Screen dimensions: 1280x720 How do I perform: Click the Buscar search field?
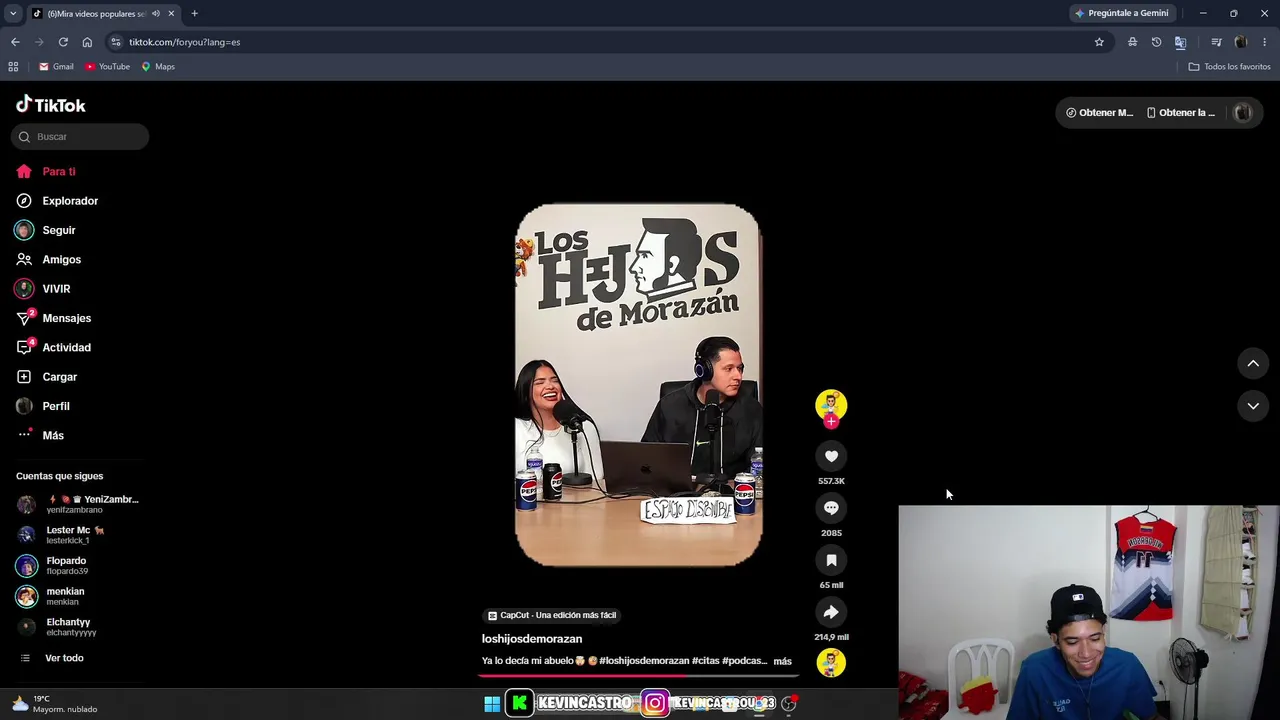click(80, 137)
